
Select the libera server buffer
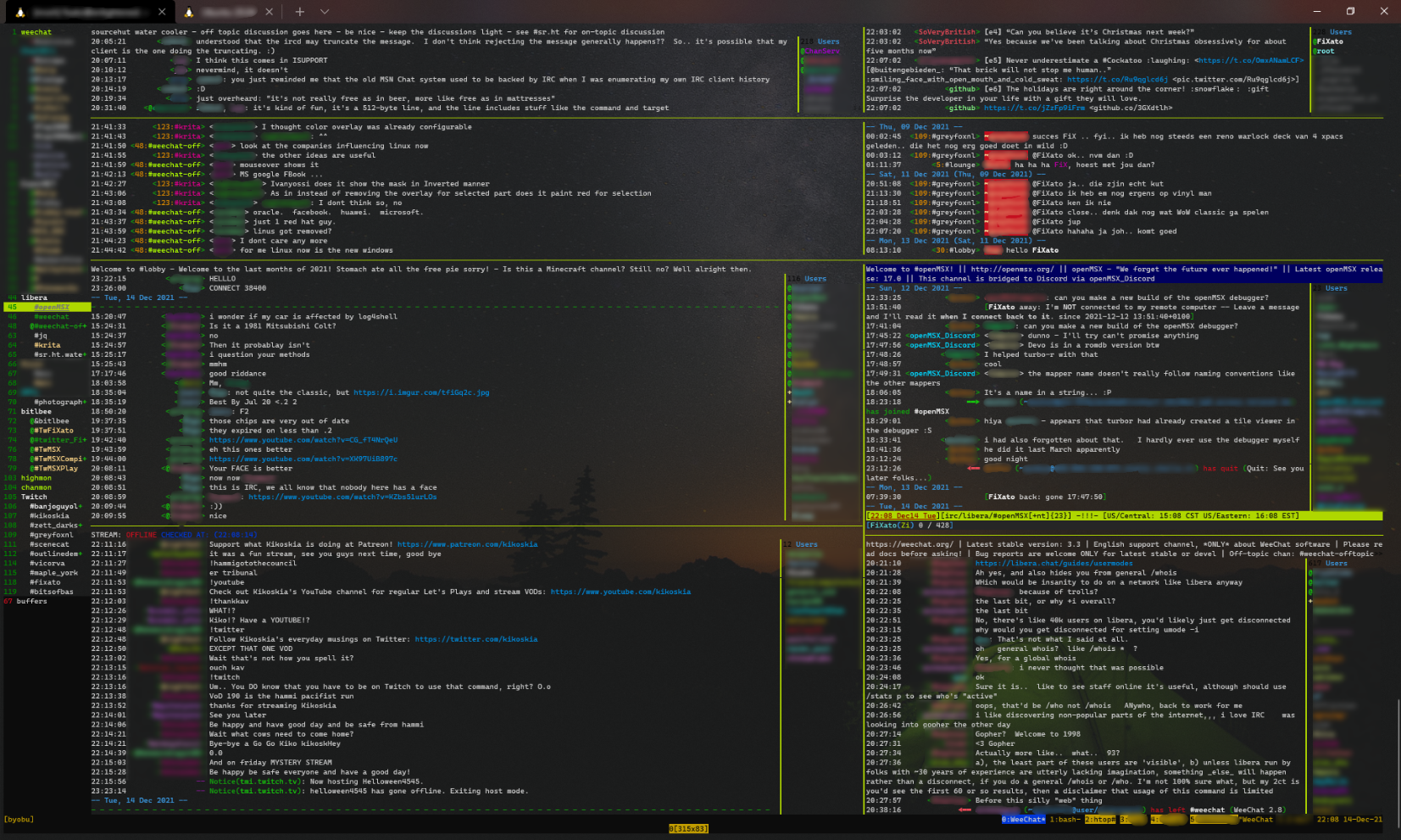34,298
